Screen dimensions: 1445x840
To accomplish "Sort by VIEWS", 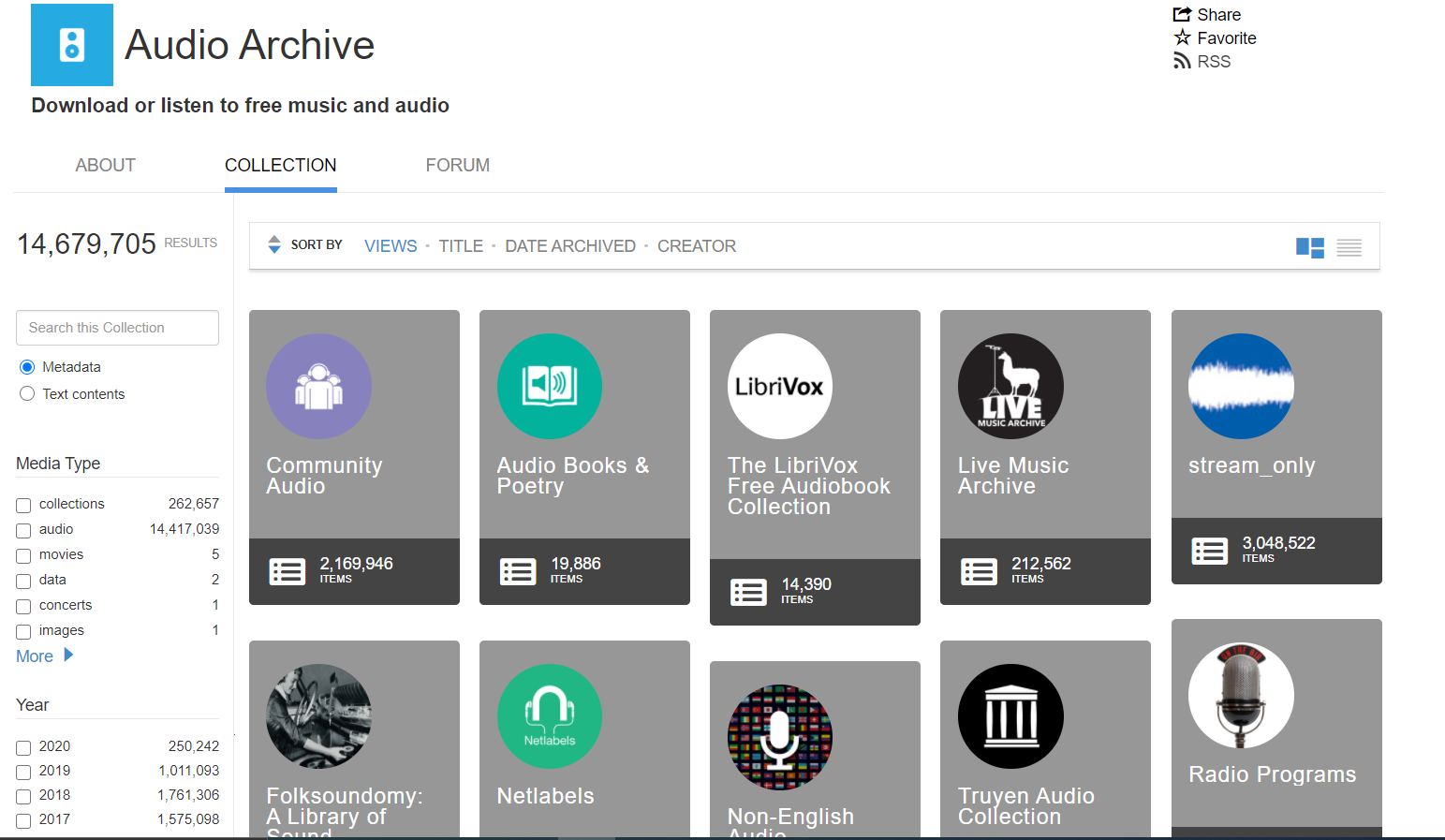I will 391,245.
